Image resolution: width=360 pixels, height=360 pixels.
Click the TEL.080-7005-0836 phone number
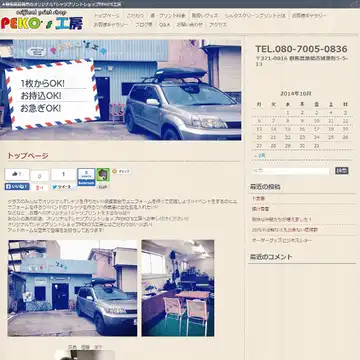pyautogui.click(x=301, y=49)
